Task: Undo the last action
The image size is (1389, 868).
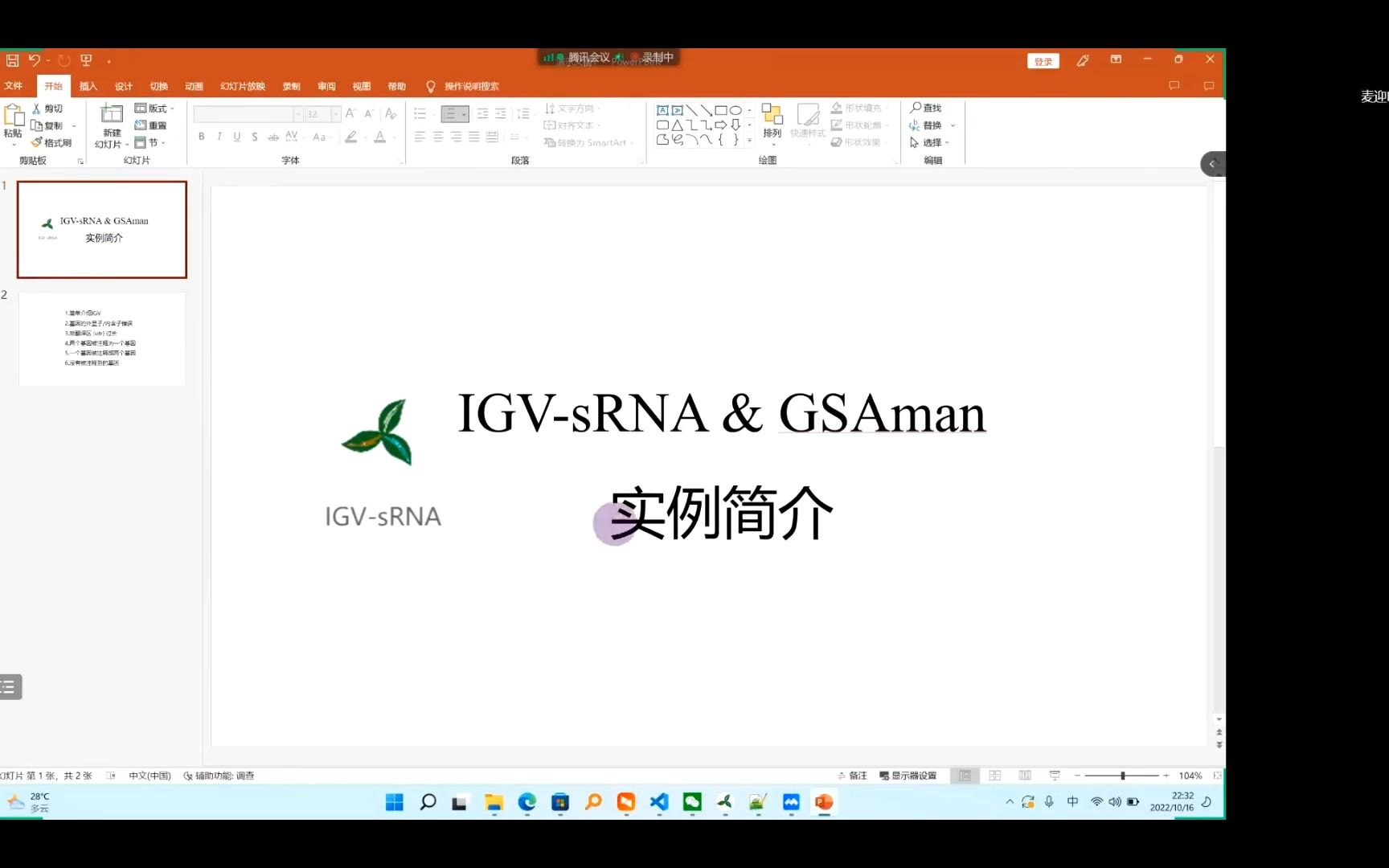Action: click(x=34, y=60)
